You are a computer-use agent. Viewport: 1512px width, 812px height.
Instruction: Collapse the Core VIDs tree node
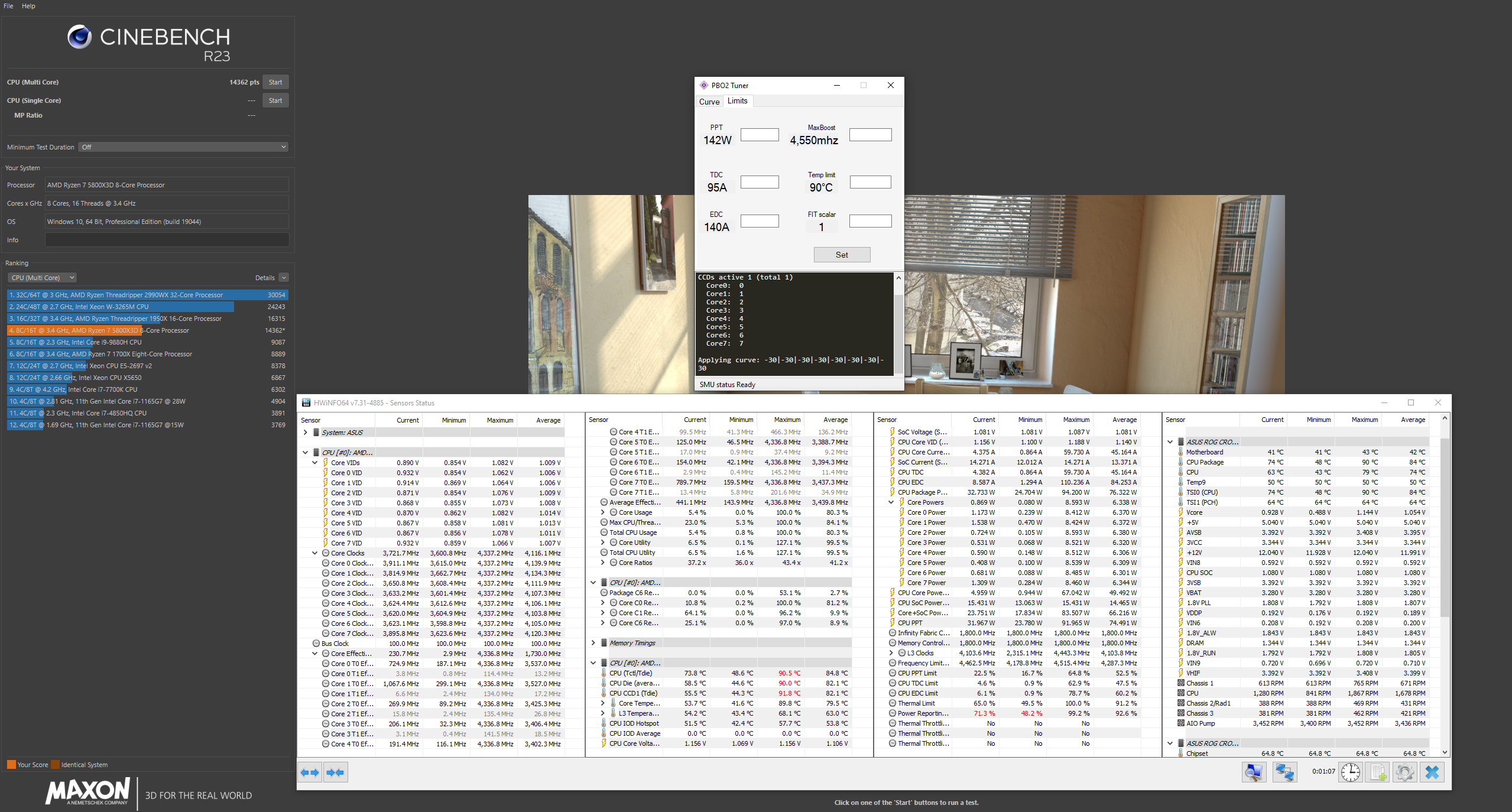315,463
